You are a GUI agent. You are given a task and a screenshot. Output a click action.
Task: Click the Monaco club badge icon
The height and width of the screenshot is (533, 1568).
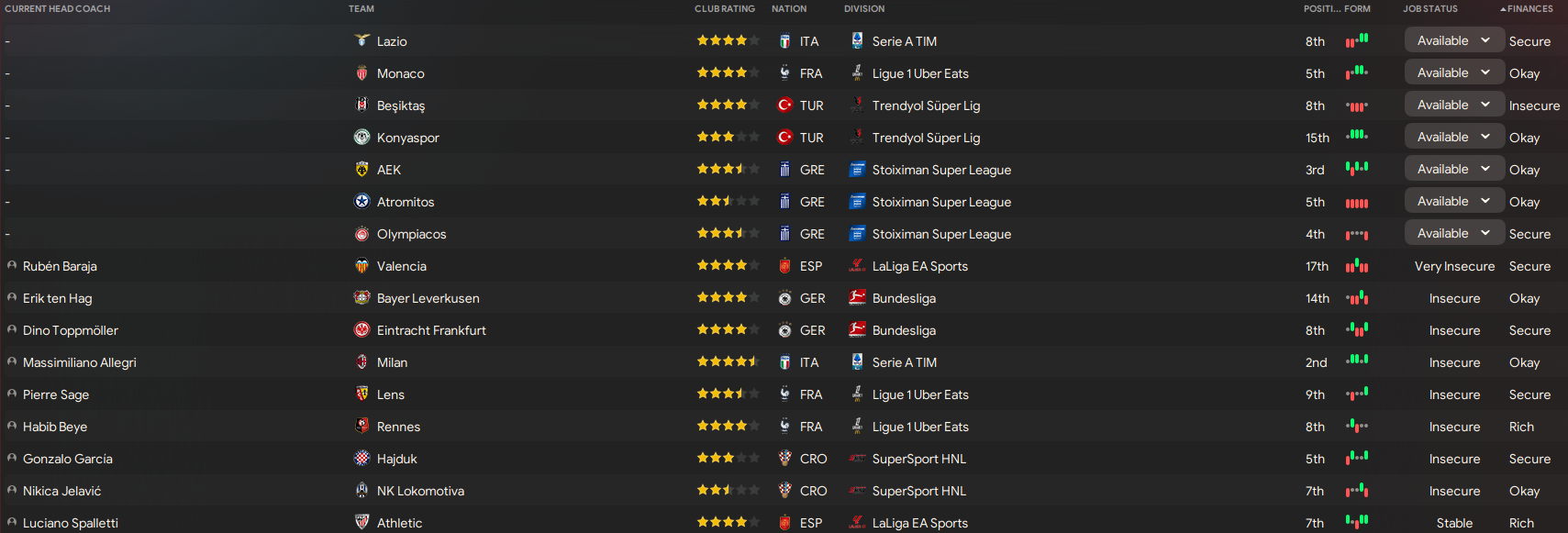coord(362,73)
